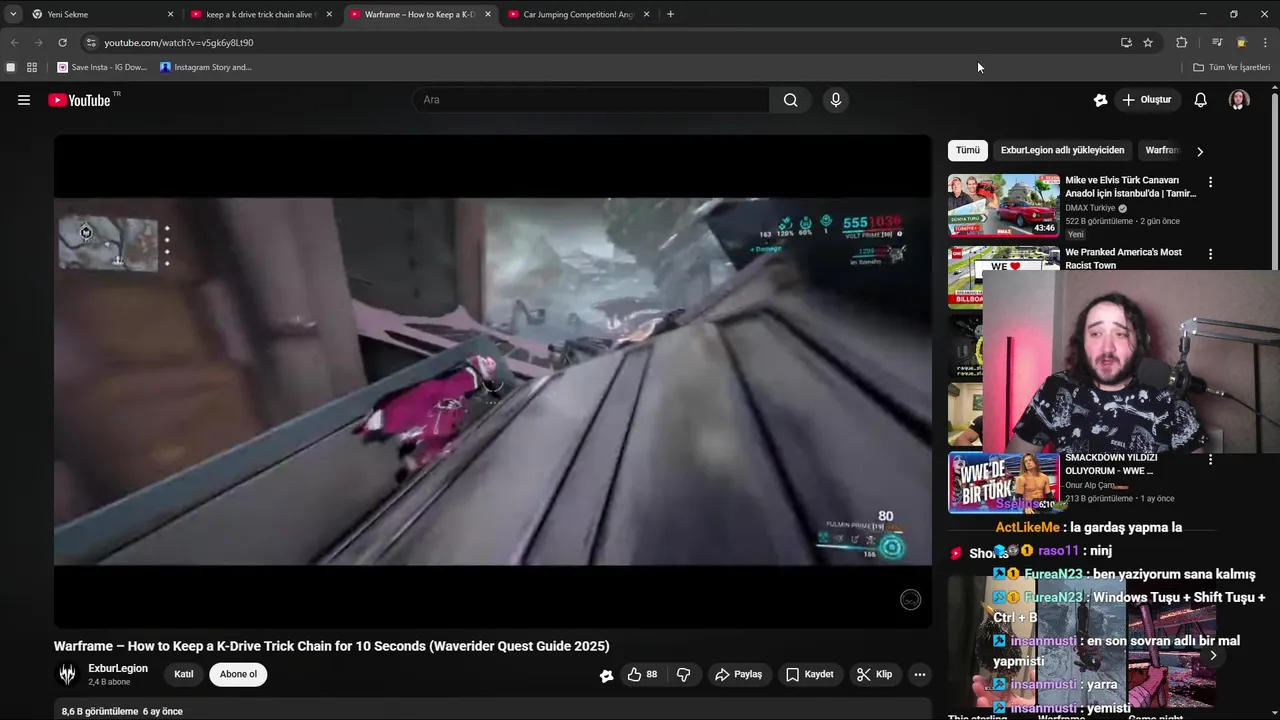The height and width of the screenshot is (720, 1280).
Task: Install app icon in address bar
Action: pos(1126,43)
